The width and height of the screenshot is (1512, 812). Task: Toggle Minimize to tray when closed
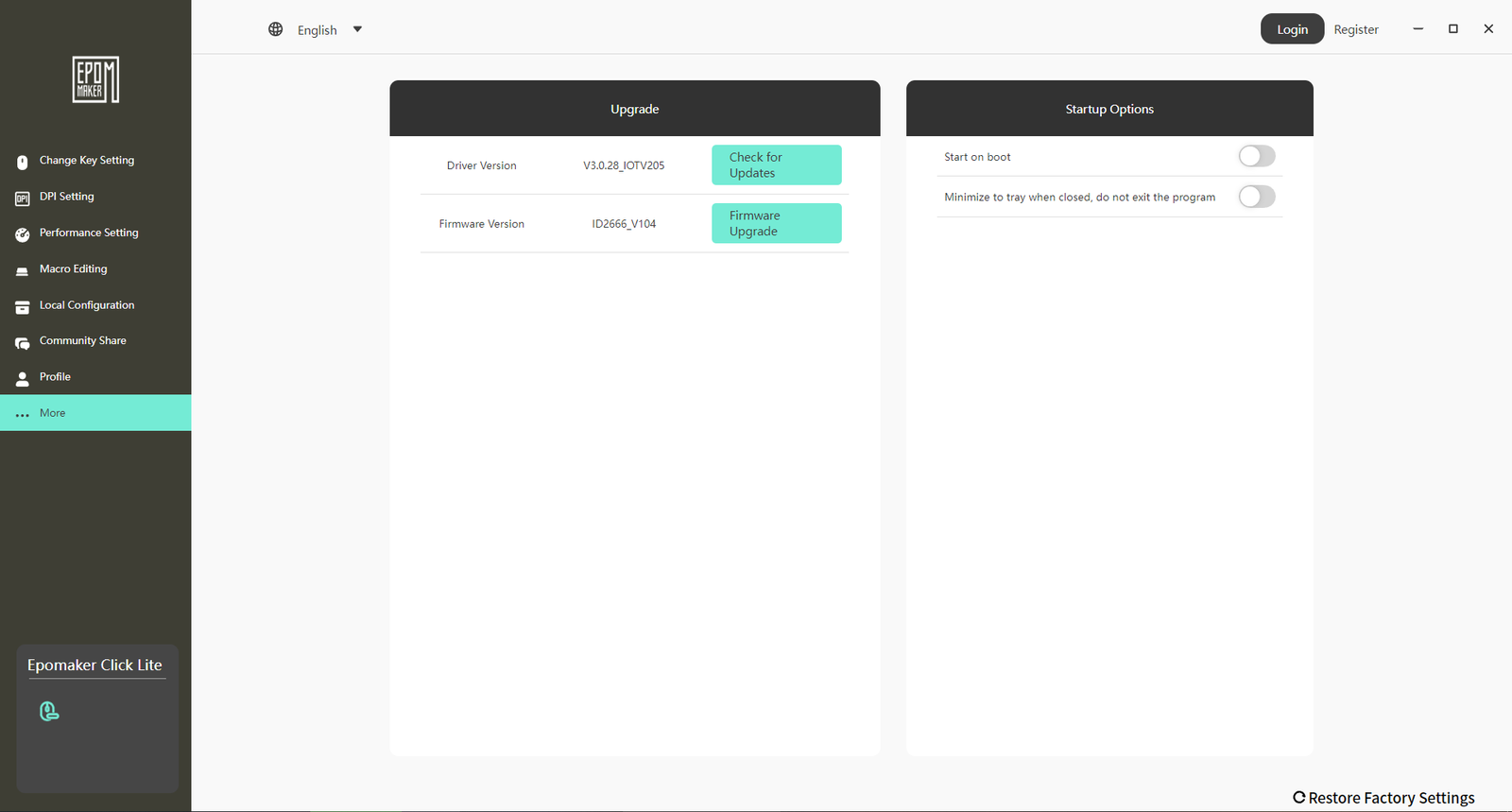click(1257, 197)
